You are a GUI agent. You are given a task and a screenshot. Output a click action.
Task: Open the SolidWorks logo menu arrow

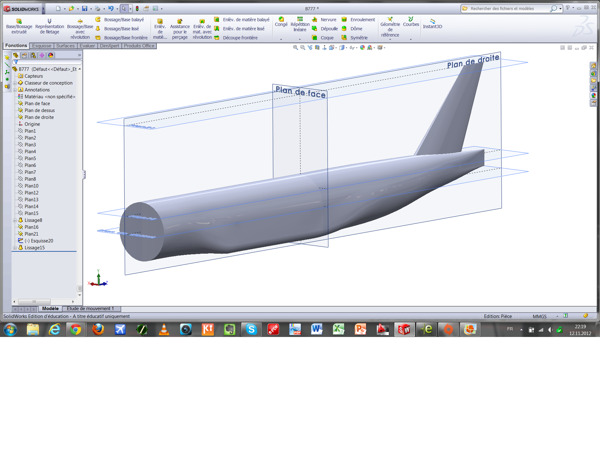43,9
